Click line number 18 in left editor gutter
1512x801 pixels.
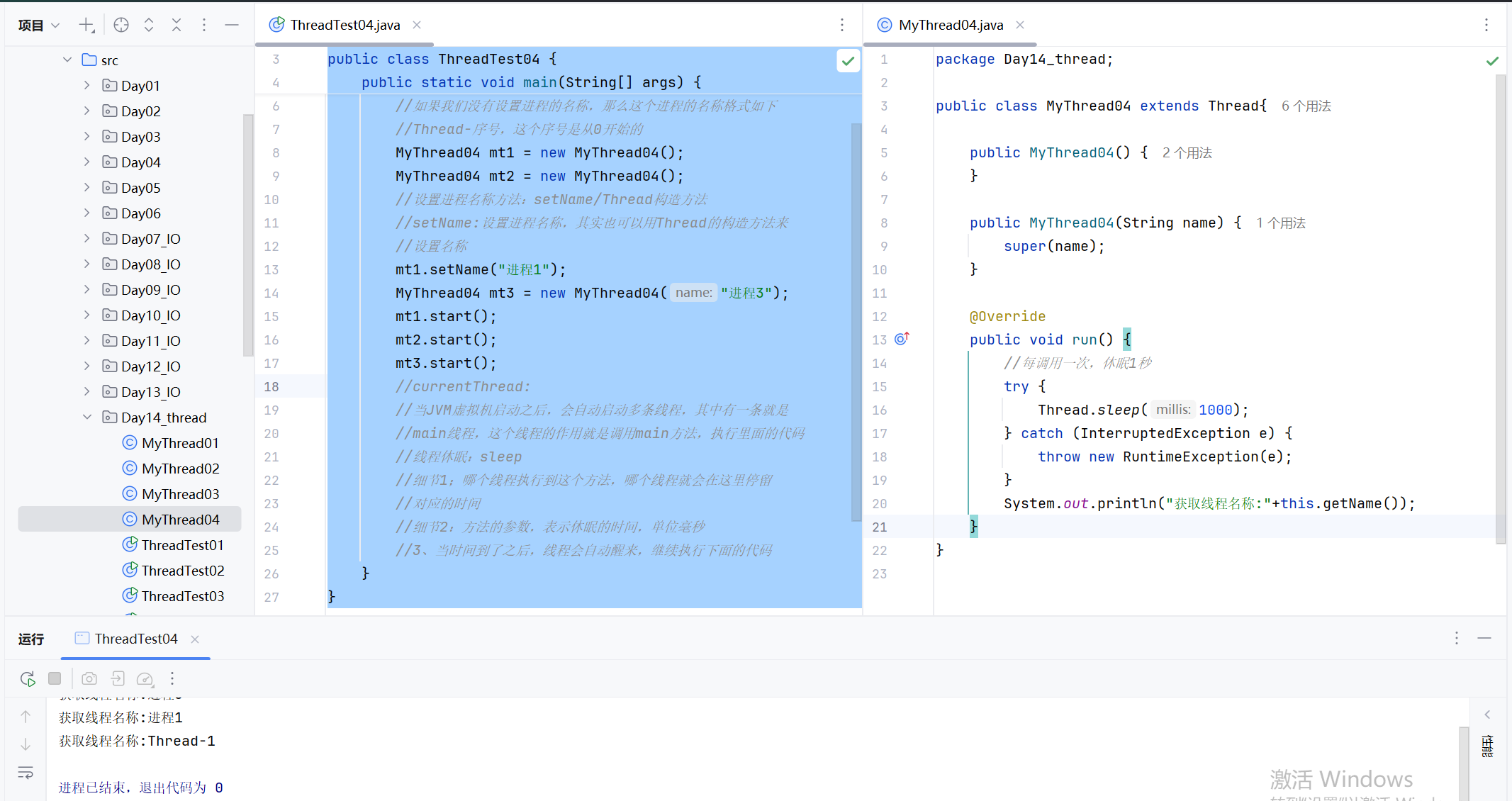(x=271, y=386)
